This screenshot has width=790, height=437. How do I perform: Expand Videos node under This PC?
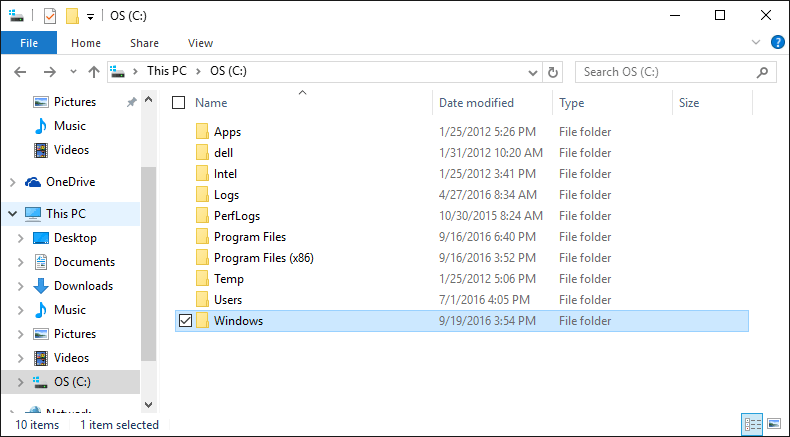(21, 358)
